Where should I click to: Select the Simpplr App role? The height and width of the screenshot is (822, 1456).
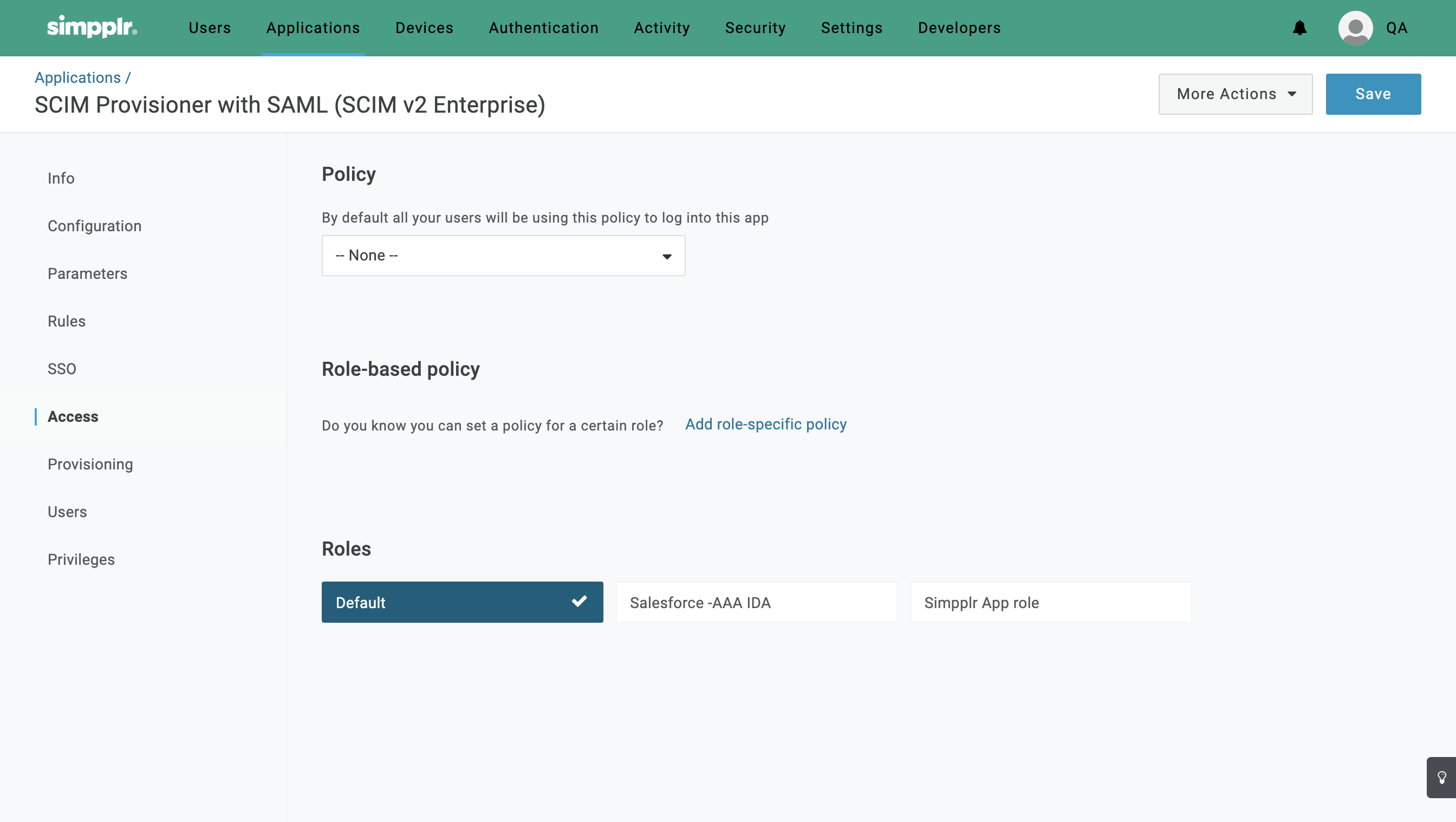(x=1050, y=602)
